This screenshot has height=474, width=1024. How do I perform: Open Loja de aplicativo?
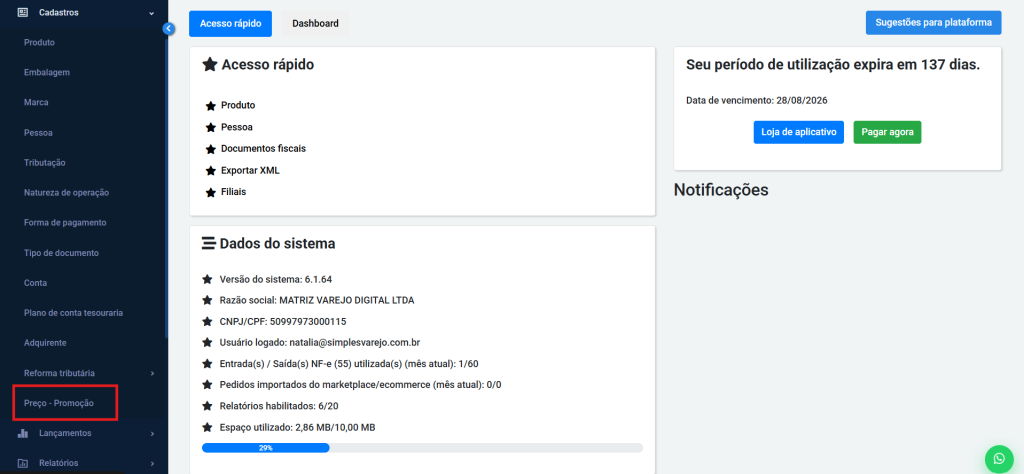point(799,132)
